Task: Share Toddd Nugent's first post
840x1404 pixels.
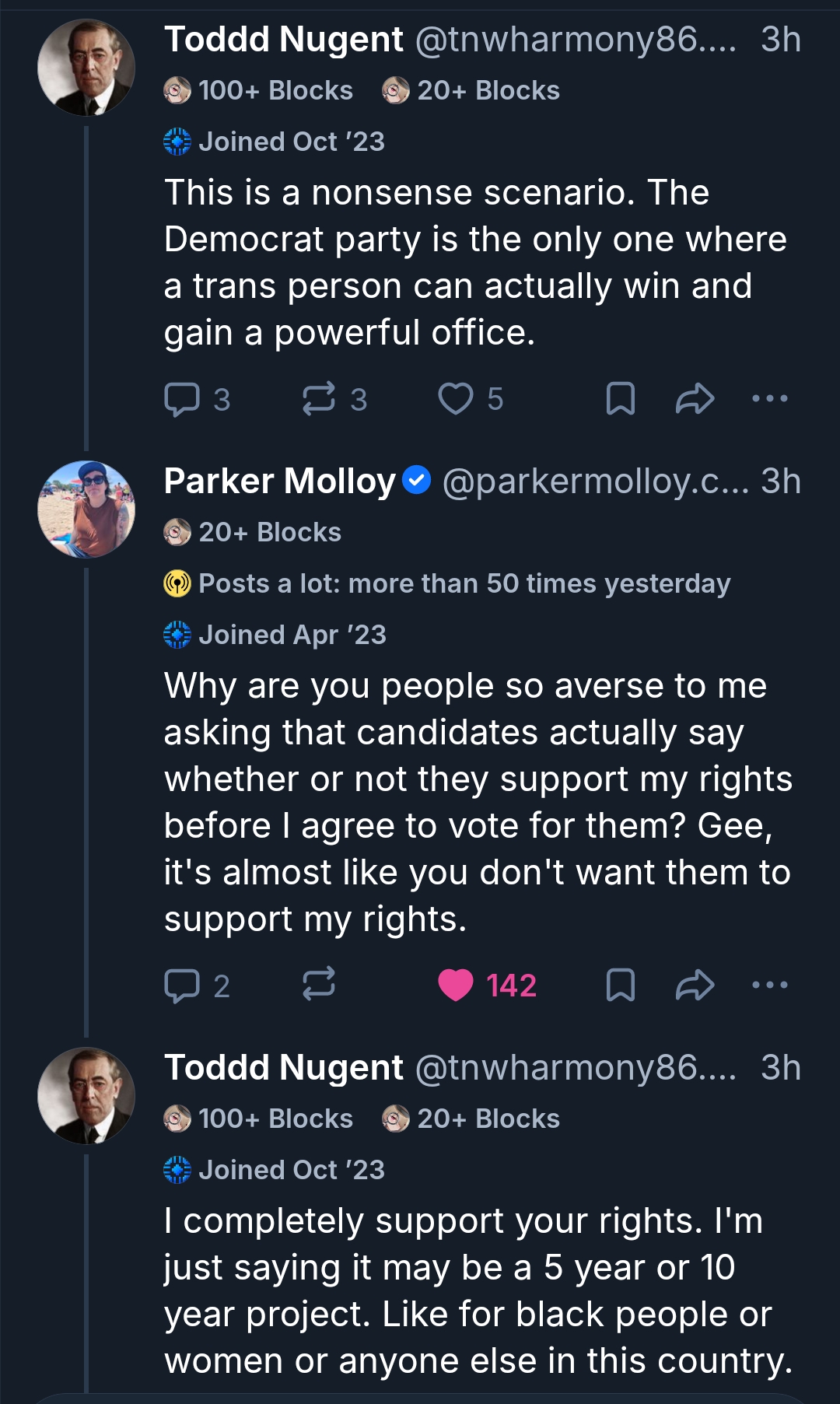Action: point(695,399)
